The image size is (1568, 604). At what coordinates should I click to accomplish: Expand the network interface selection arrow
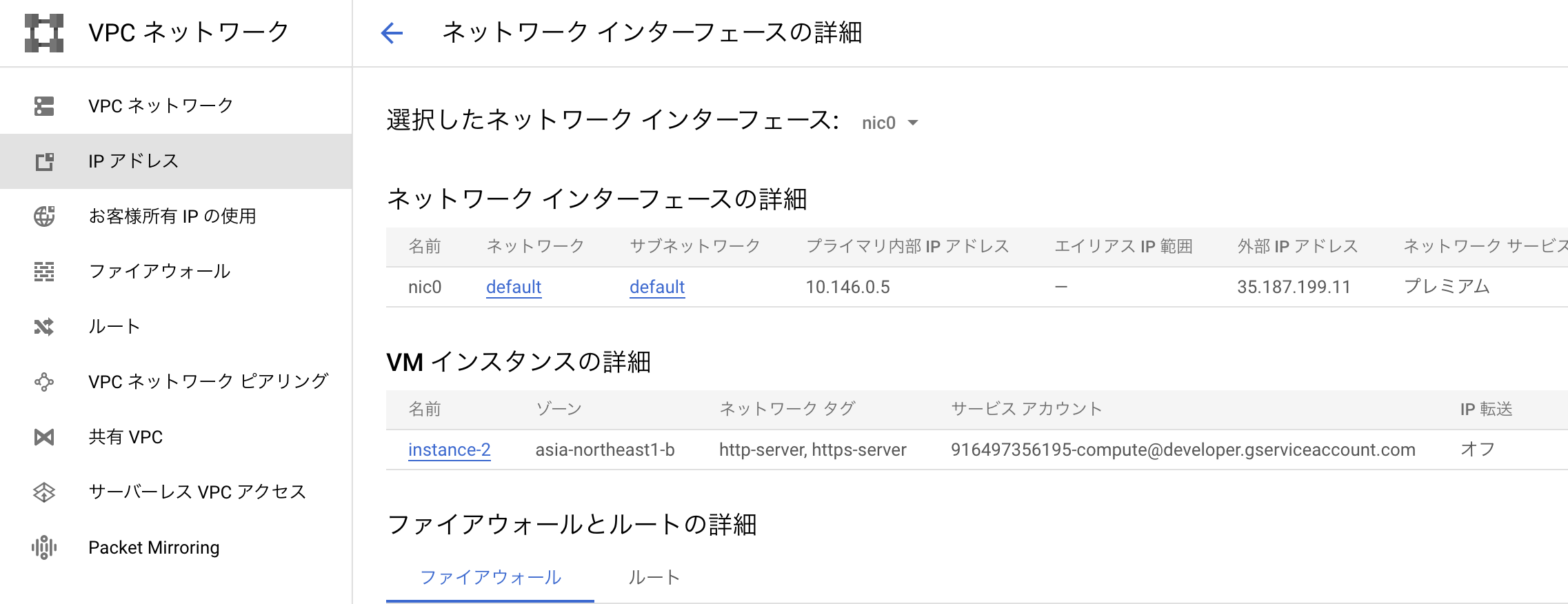pyautogui.click(x=914, y=123)
